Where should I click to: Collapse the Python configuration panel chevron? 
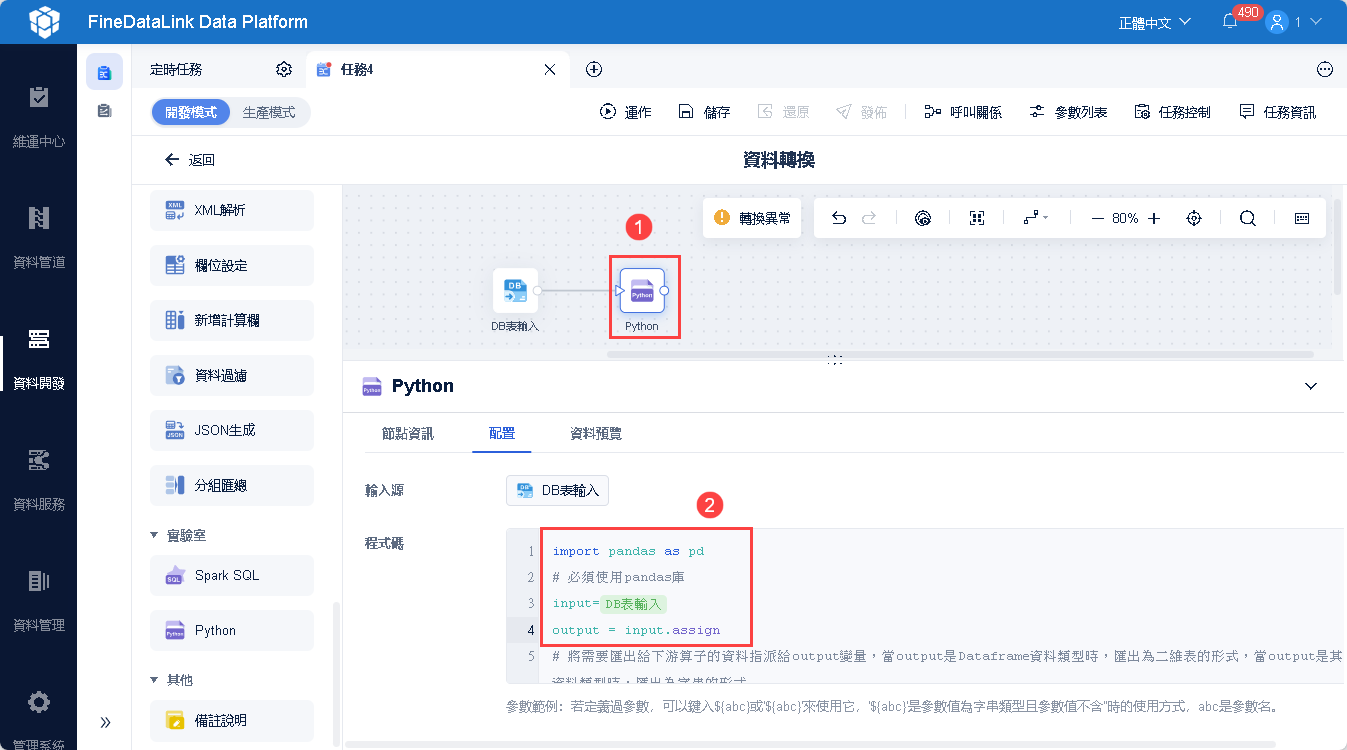click(x=1312, y=386)
